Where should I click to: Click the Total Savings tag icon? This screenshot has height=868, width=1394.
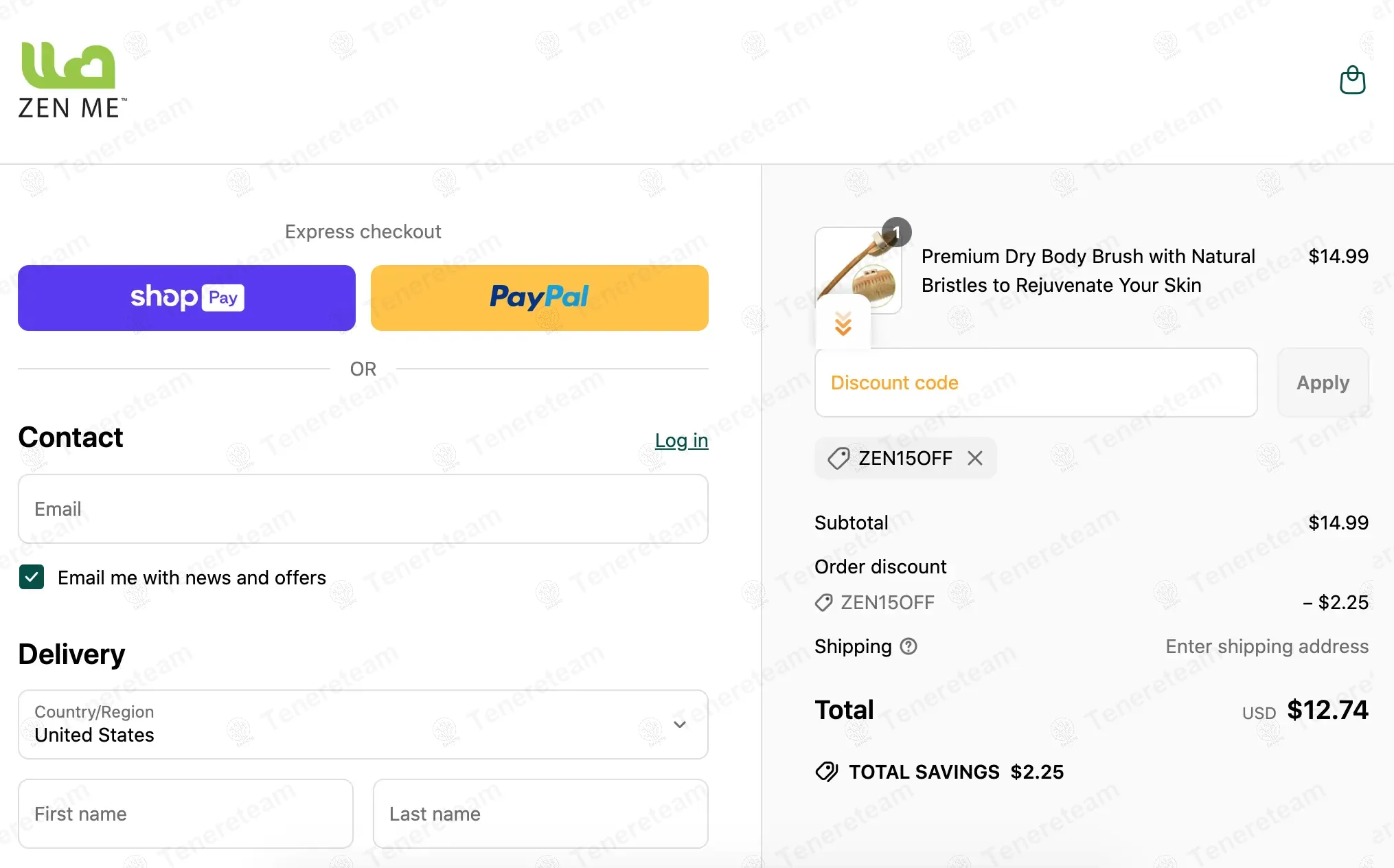pos(827,772)
